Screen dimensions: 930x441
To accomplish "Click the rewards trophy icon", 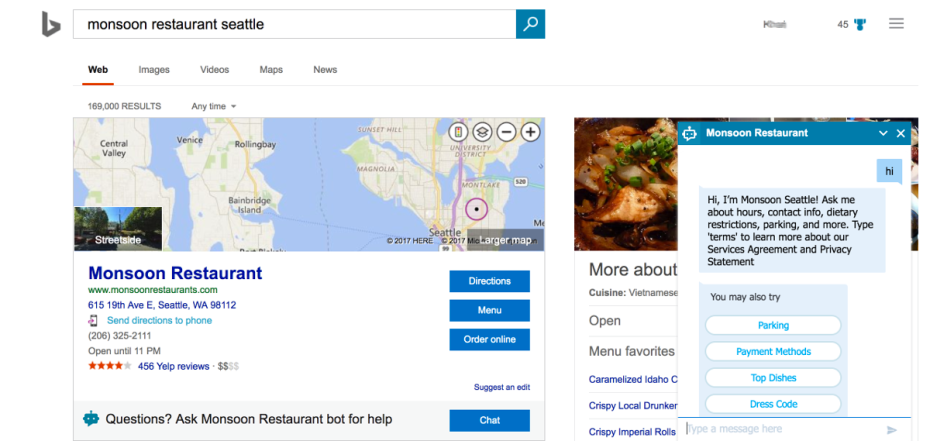I will pyautogui.click(x=859, y=24).
